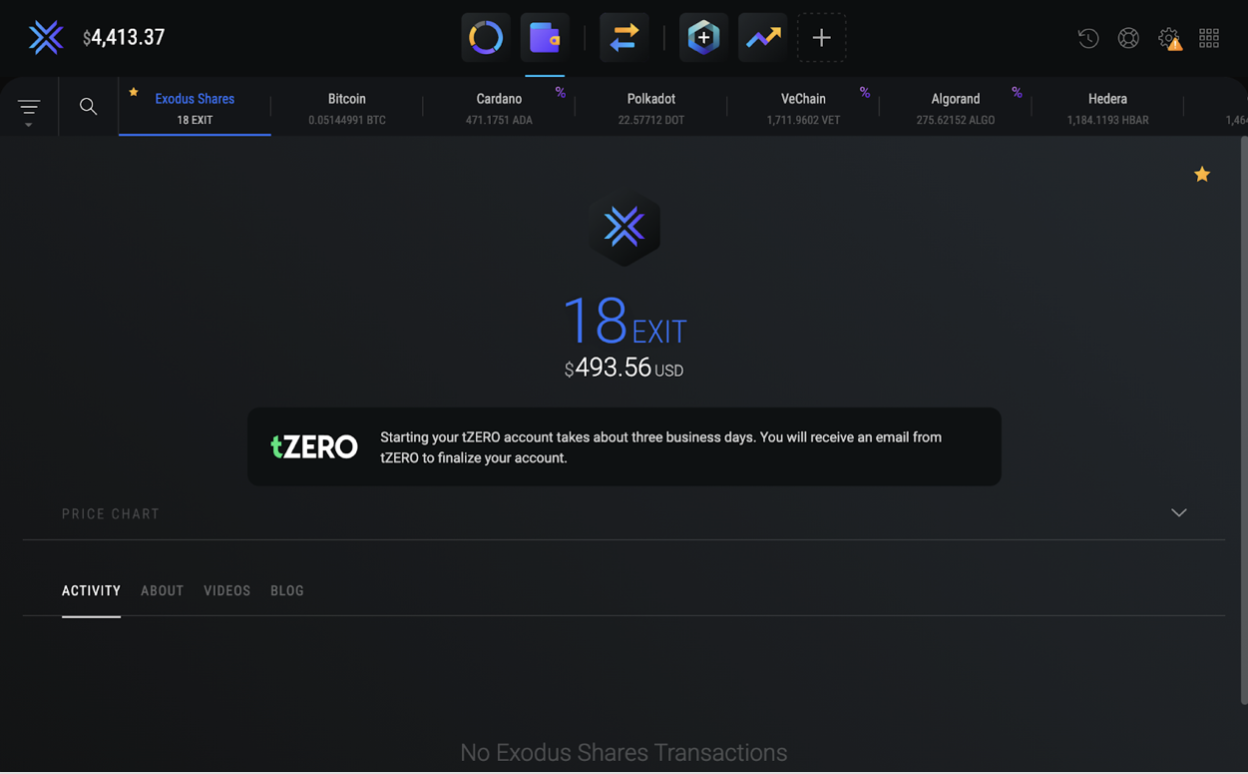Click the tZERO logo in banner

(314, 446)
